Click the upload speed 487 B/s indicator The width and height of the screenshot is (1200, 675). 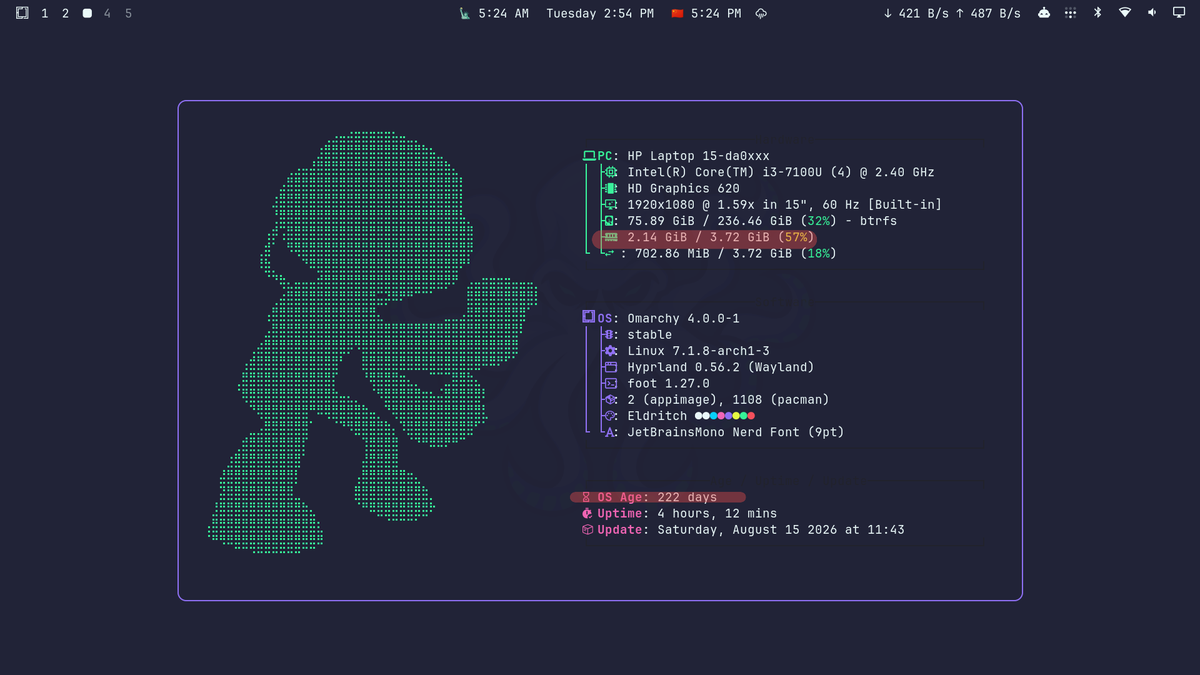point(988,13)
